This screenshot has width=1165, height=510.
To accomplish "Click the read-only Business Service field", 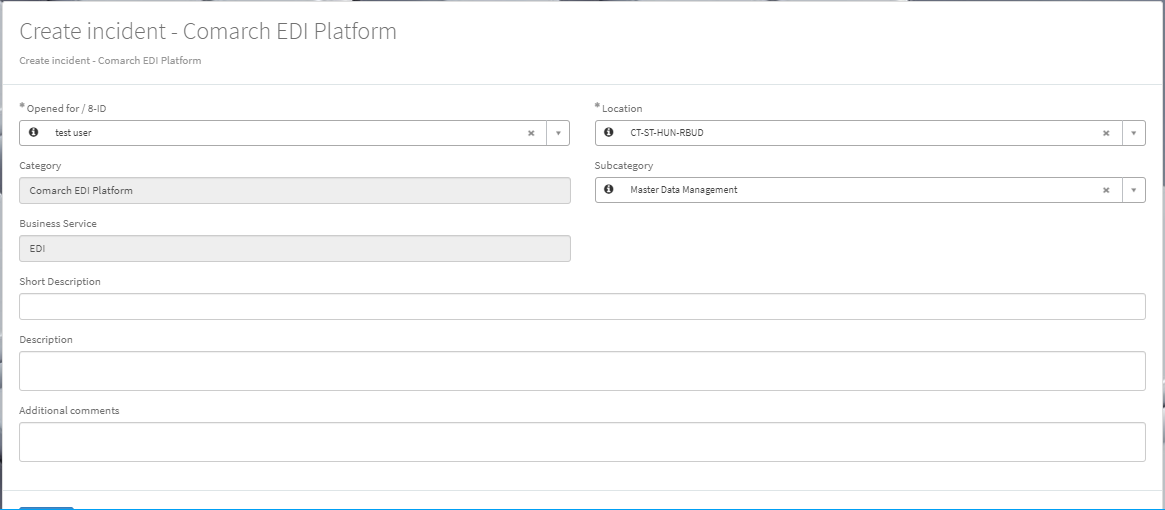I will 295,248.
